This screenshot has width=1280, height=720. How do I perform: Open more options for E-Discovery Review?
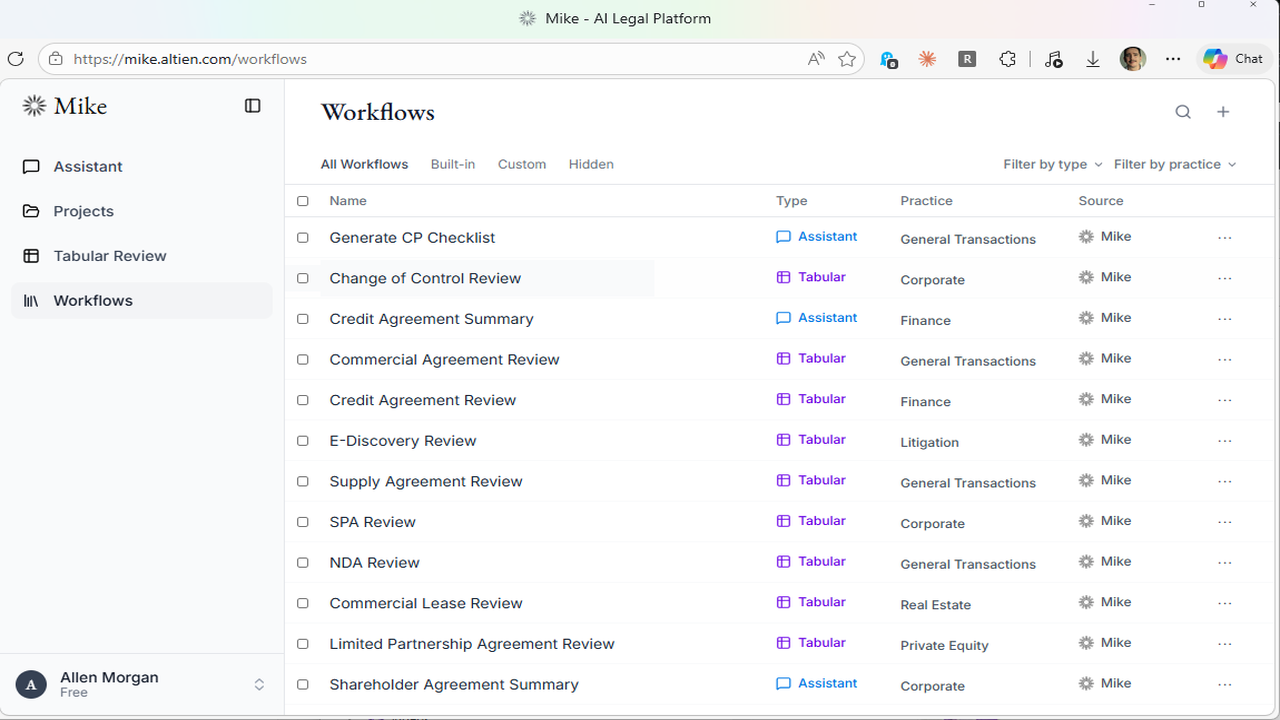pos(1225,441)
